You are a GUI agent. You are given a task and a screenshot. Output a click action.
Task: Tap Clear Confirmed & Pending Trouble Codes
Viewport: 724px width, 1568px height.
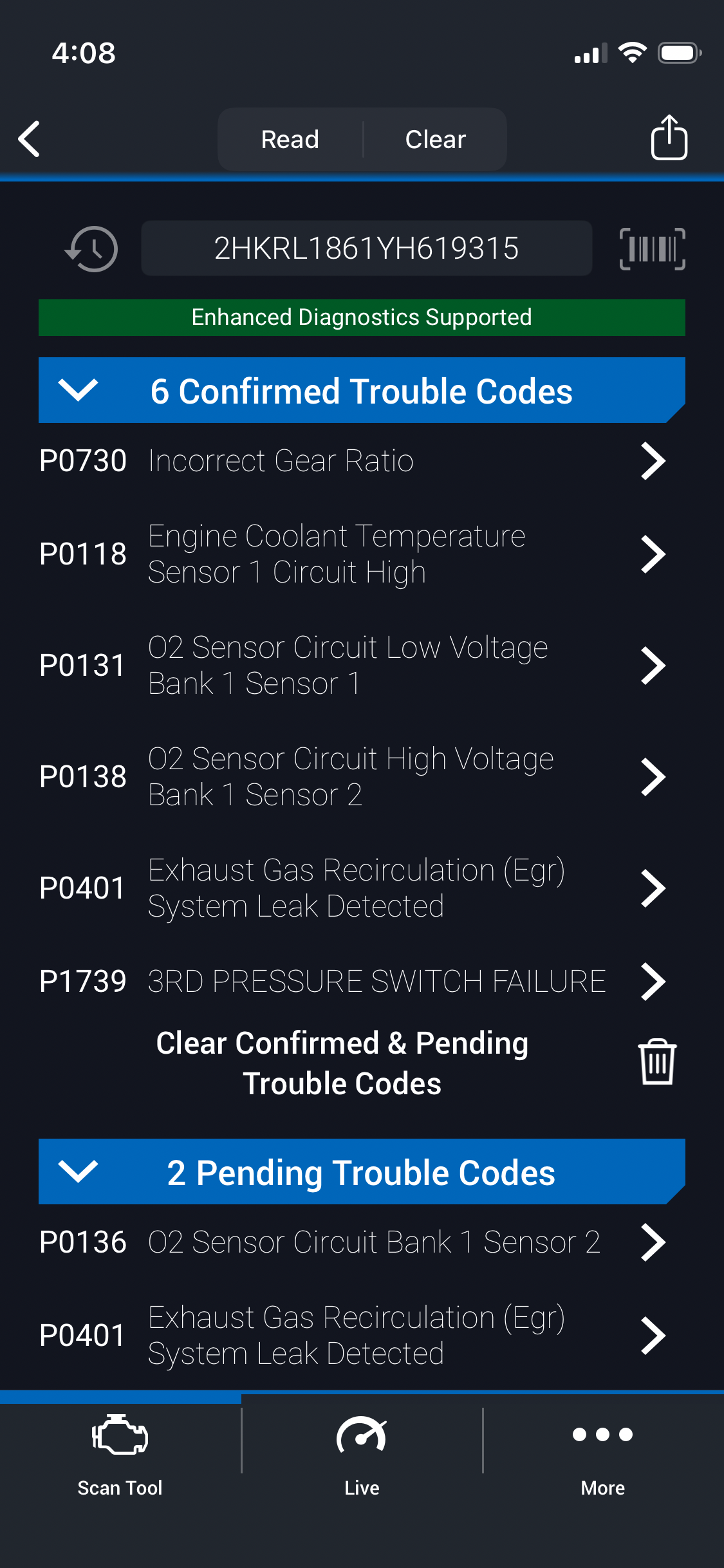(x=342, y=1063)
